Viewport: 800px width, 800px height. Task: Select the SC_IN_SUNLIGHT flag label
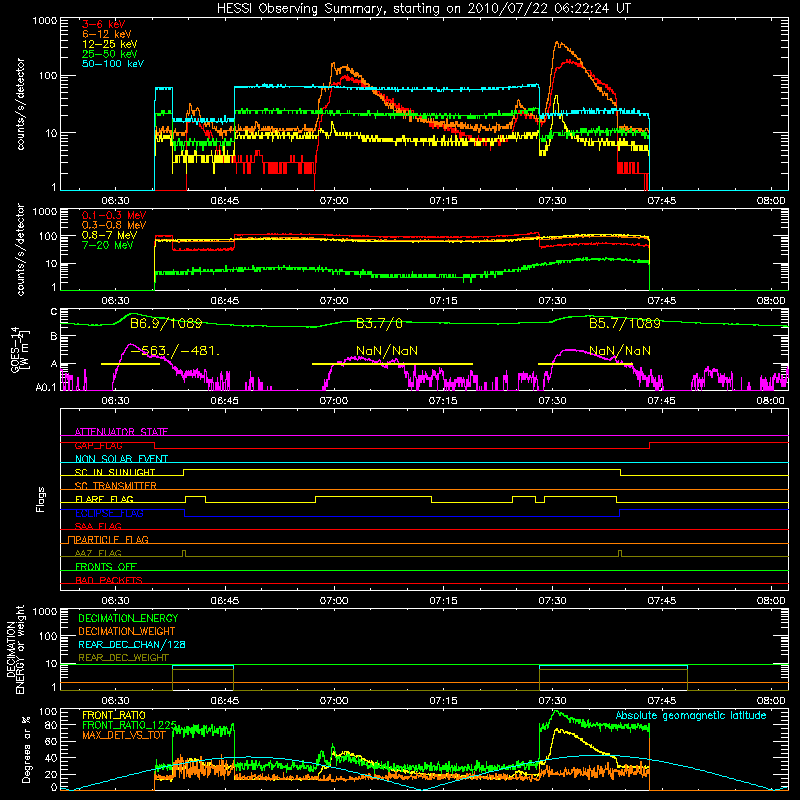(115, 472)
